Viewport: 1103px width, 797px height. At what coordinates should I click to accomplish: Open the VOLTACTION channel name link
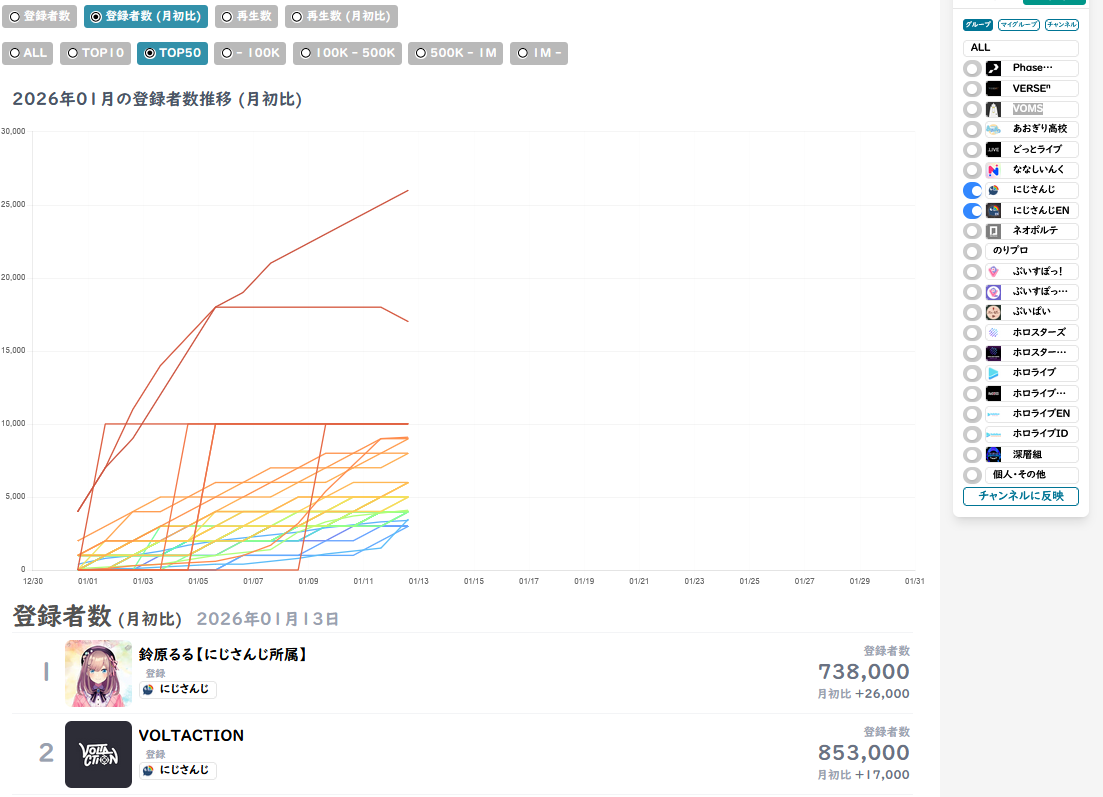point(191,735)
